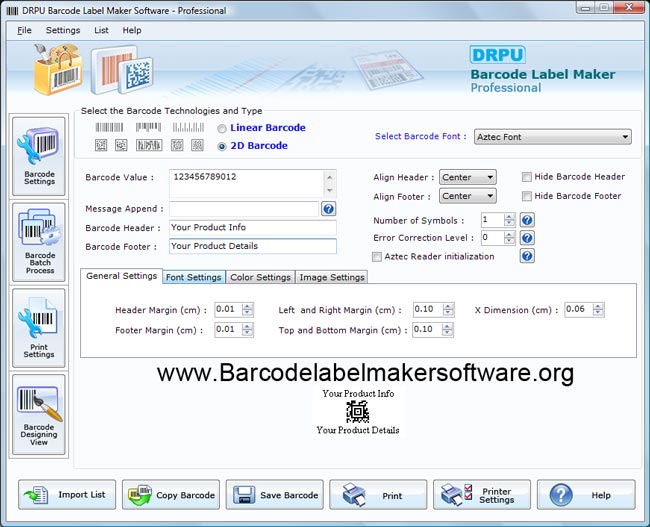Click help icon for Error Correction Level
The width and height of the screenshot is (650, 527).
point(527,238)
